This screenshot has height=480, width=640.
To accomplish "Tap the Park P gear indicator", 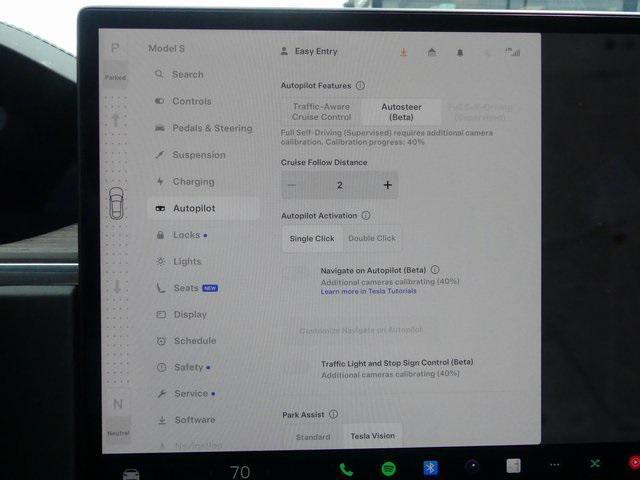I will coord(115,48).
